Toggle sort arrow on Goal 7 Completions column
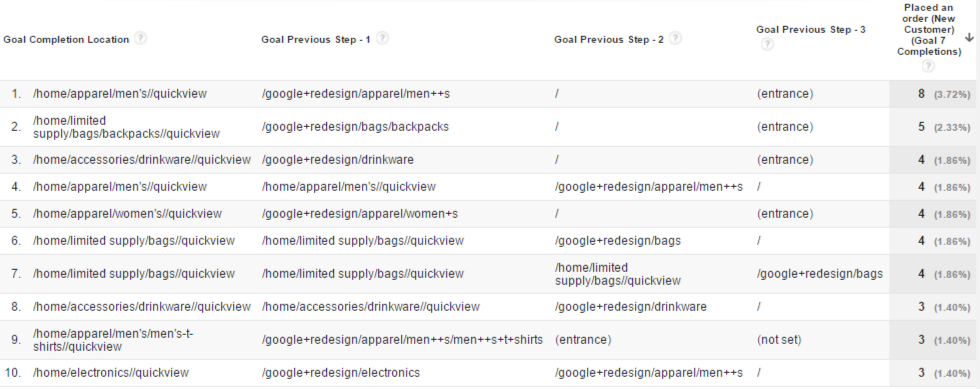This screenshot has height=389, width=980. point(969,38)
